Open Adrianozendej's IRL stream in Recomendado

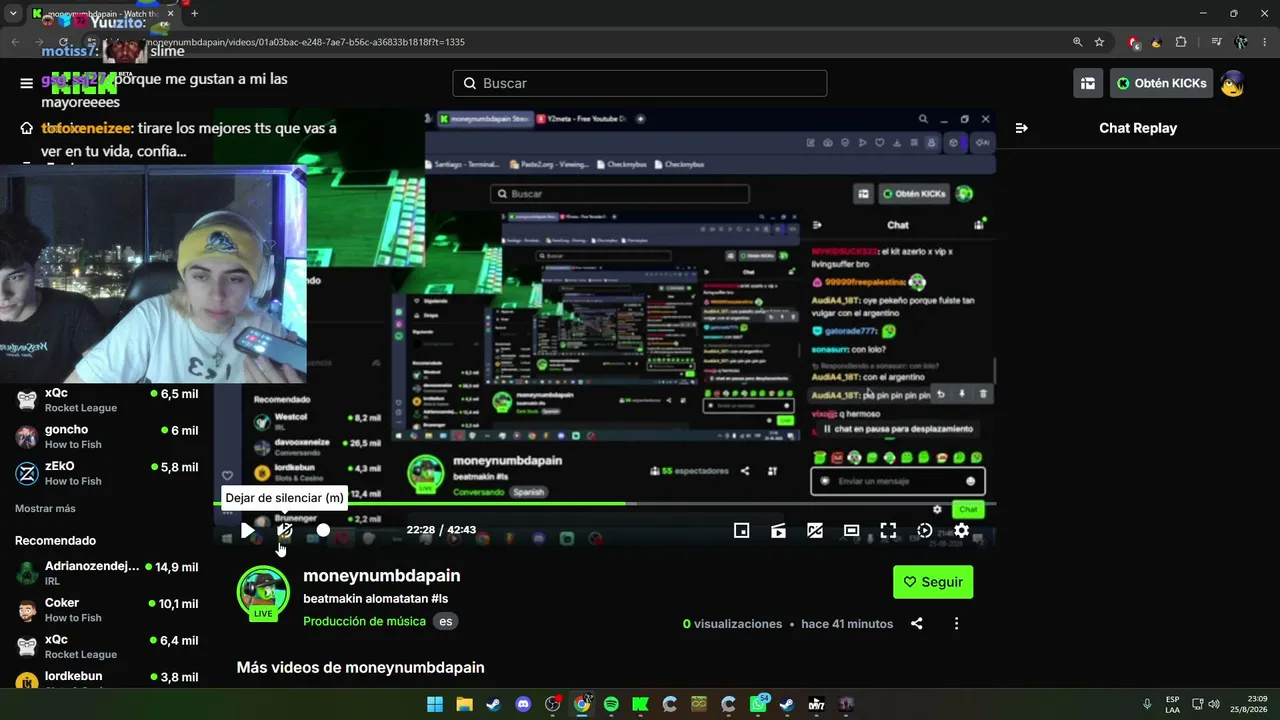click(x=107, y=573)
